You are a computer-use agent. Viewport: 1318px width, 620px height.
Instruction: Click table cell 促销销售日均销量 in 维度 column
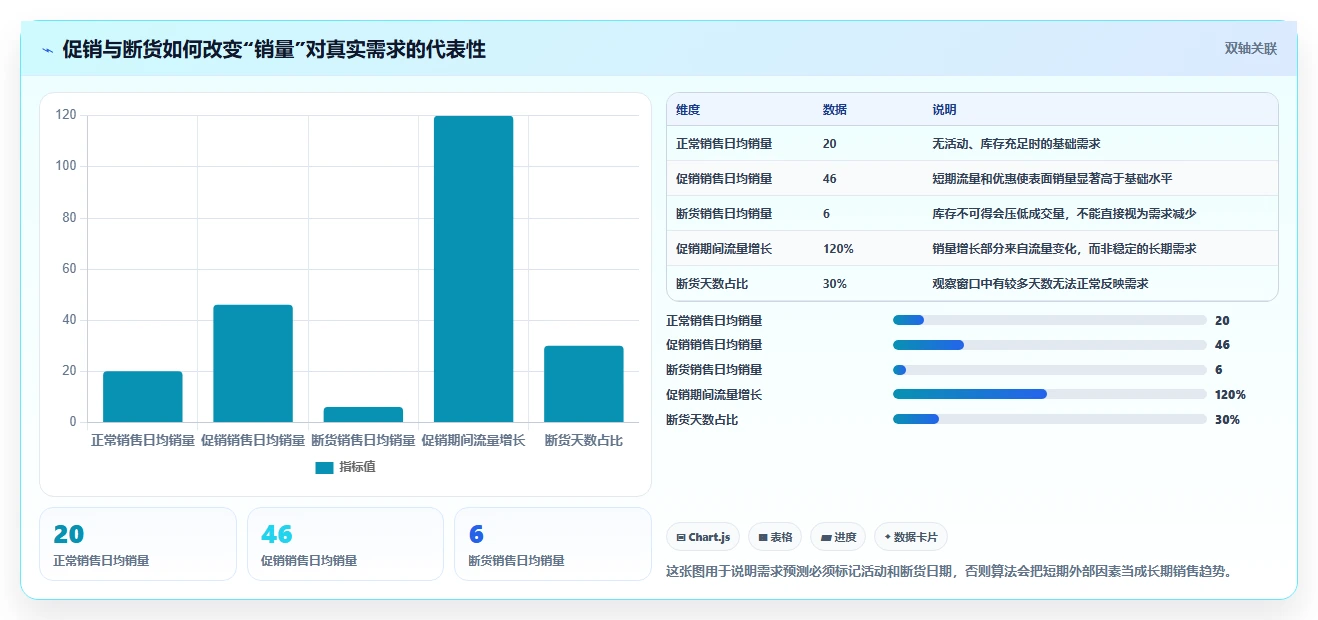point(724,179)
